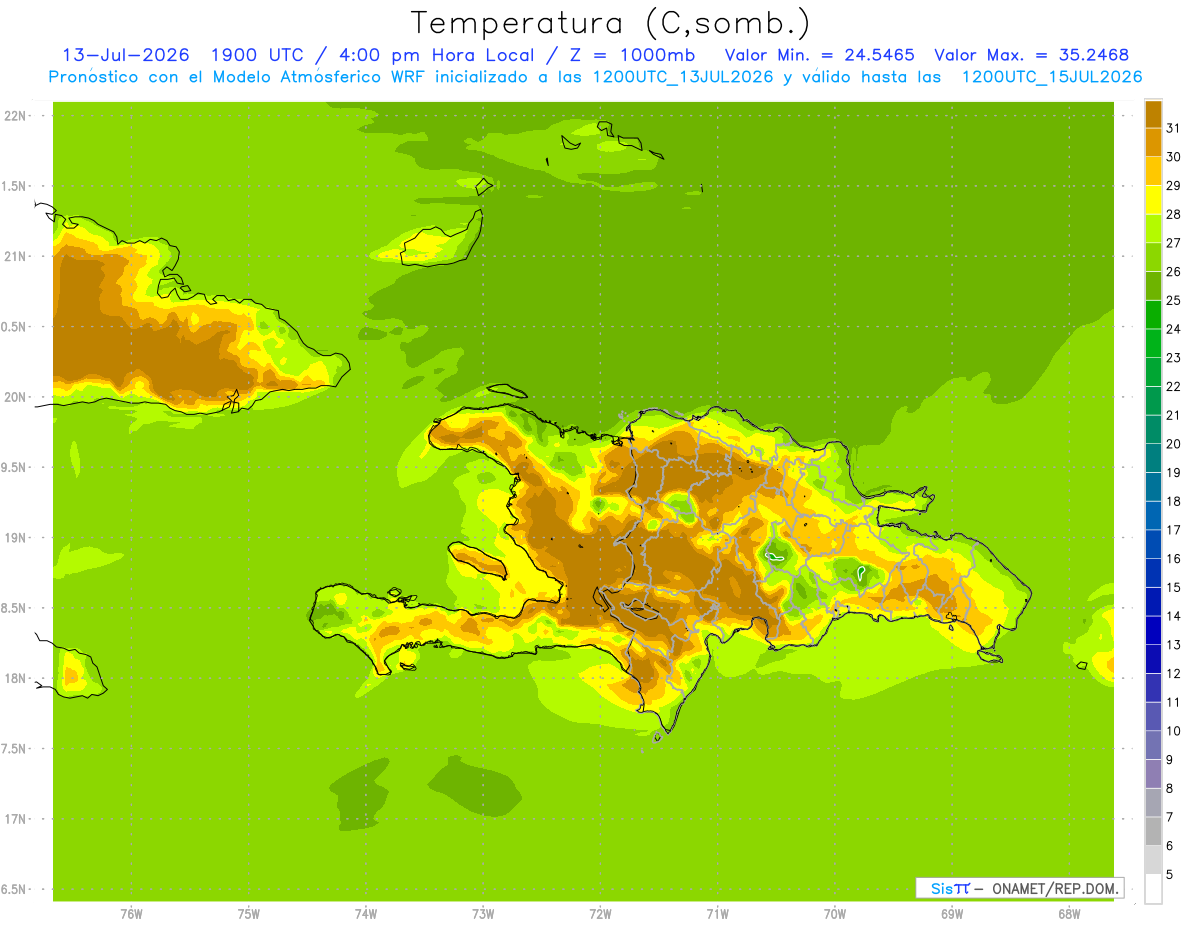The width and height of the screenshot is (1200, 927).
Task: Click the "17N" latitude axis label
Action: 16,819
